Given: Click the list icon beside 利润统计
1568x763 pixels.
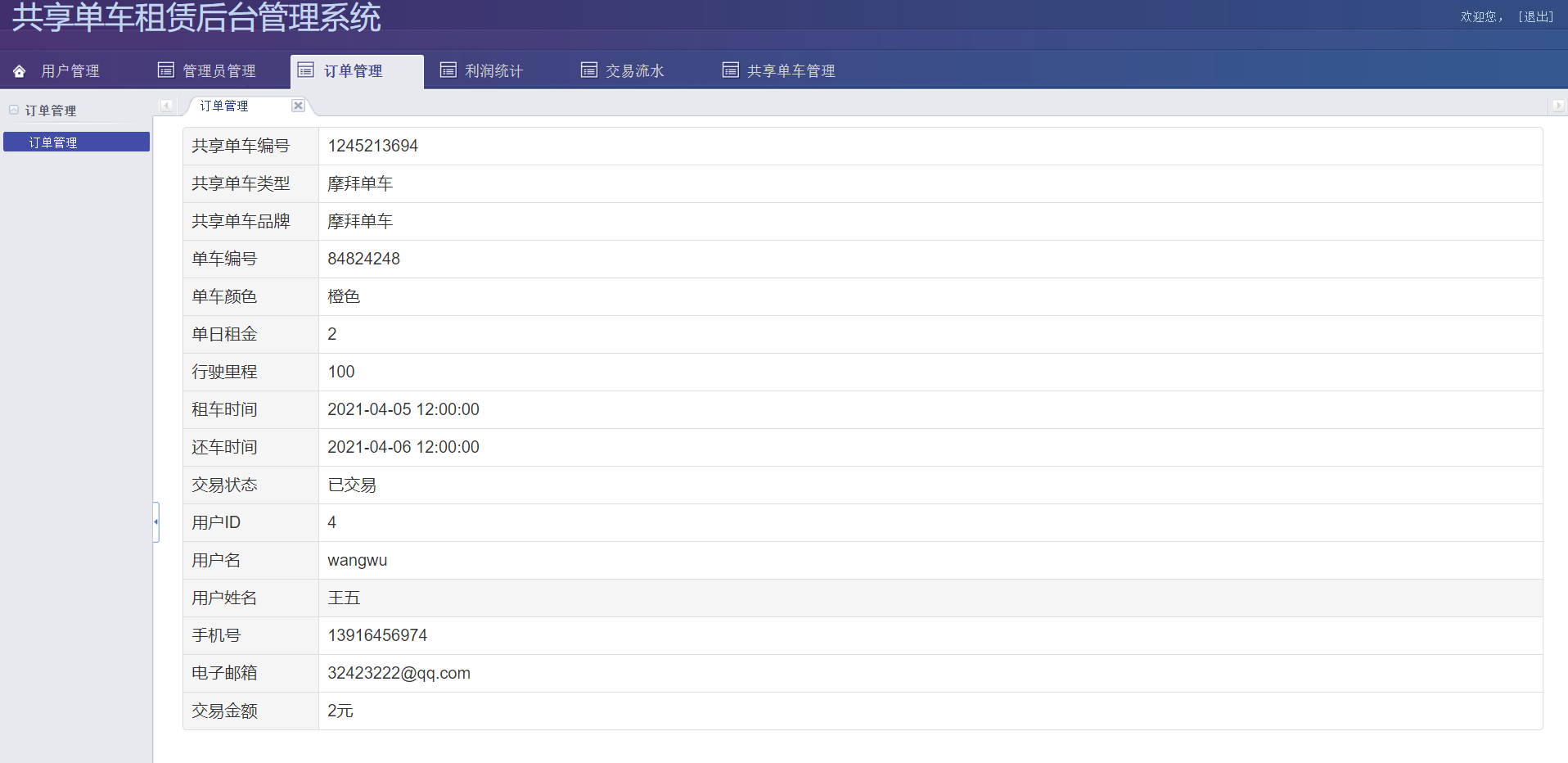Looking at the screenshot, I should tap(448, 70).
